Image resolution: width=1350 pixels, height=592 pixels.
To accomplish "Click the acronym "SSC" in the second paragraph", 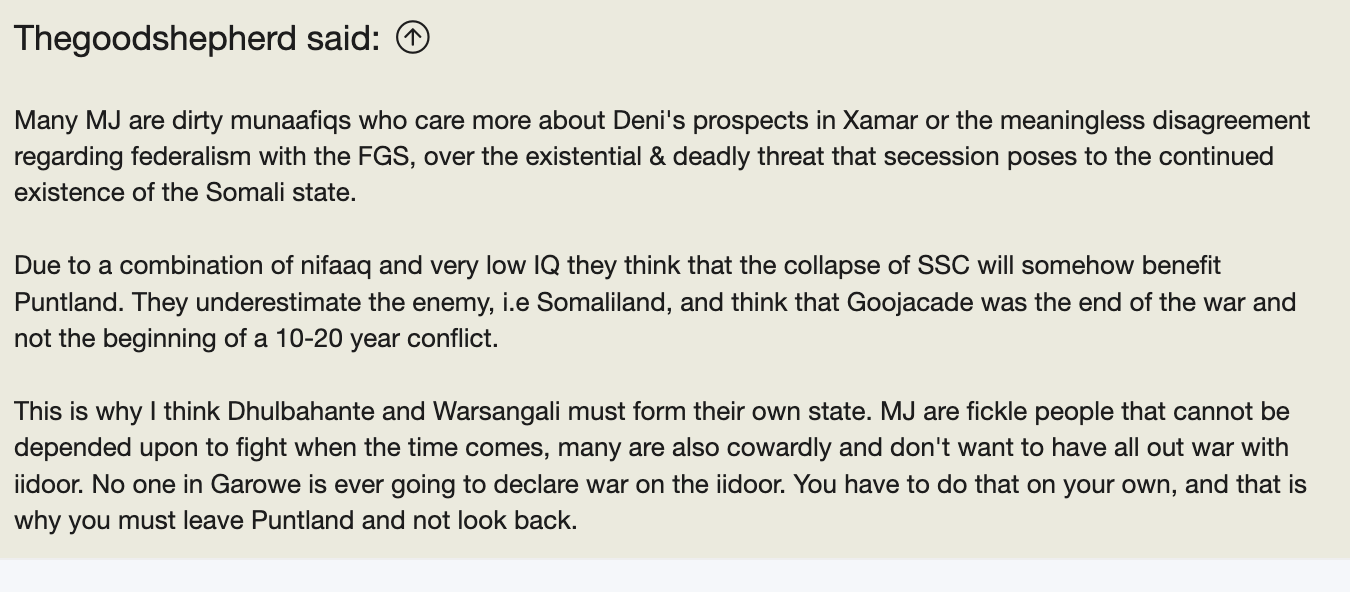I will [x=943, y=266].
